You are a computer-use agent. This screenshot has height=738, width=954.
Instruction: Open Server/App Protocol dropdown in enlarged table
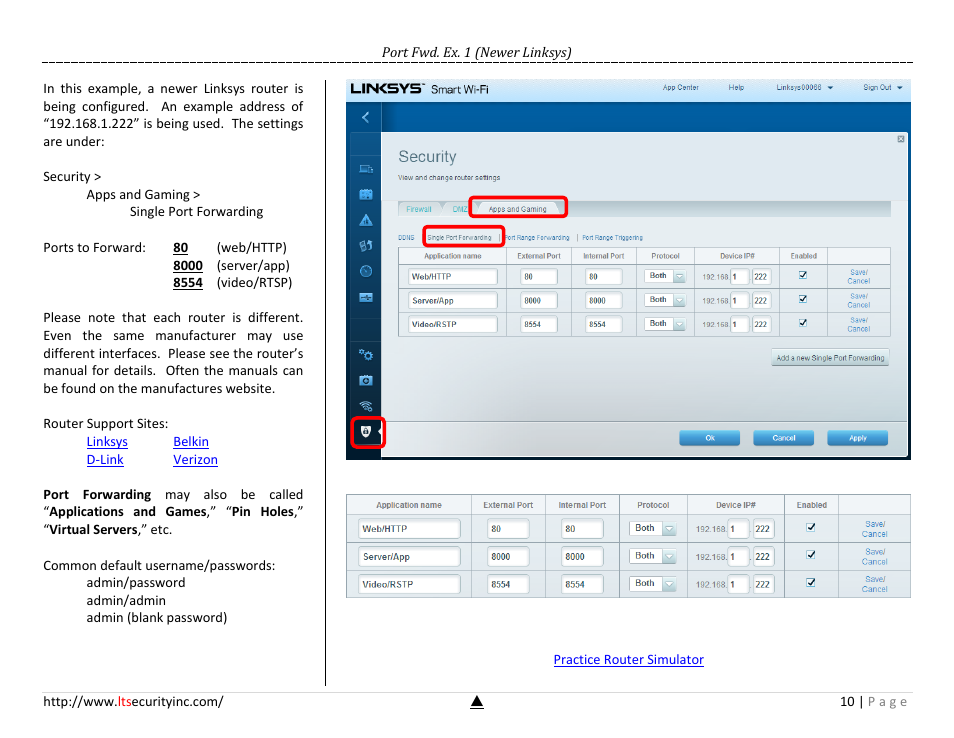click(x=652, y=555)
